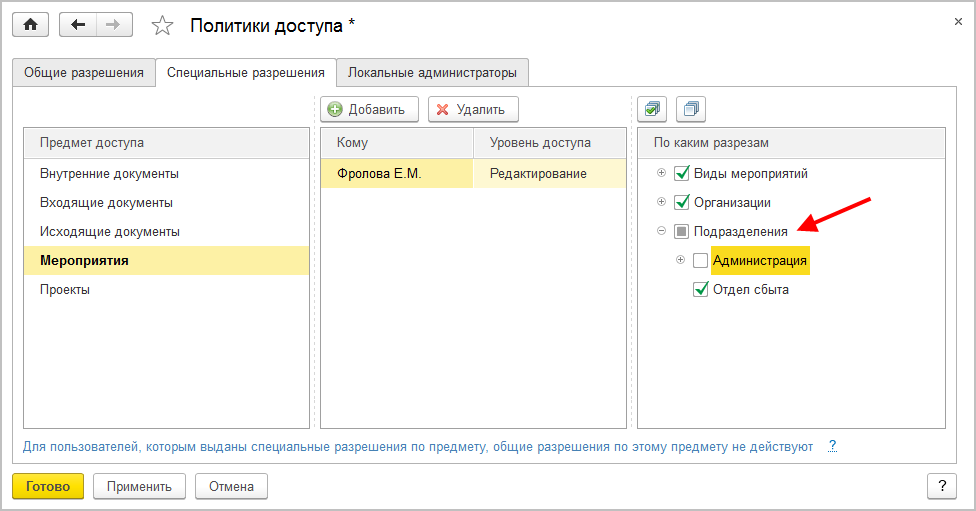Screen dimensions: 976x511
Task: Expand the Виды мероприятий node
Action: point(661,174)
